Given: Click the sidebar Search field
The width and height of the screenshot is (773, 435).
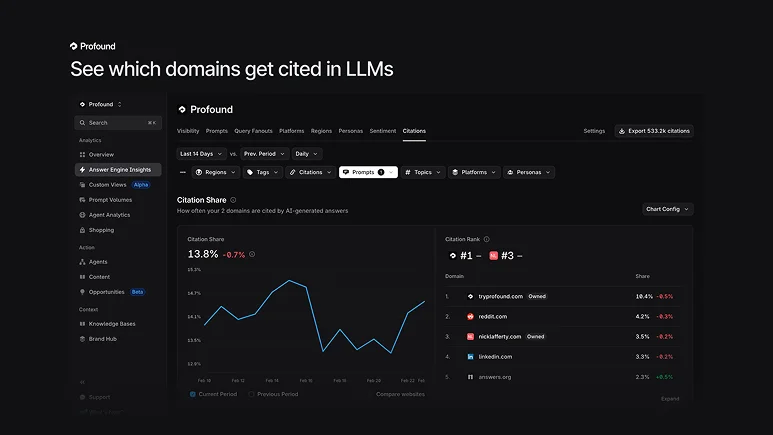Looking at the screenshot, I should coord(118,123).
